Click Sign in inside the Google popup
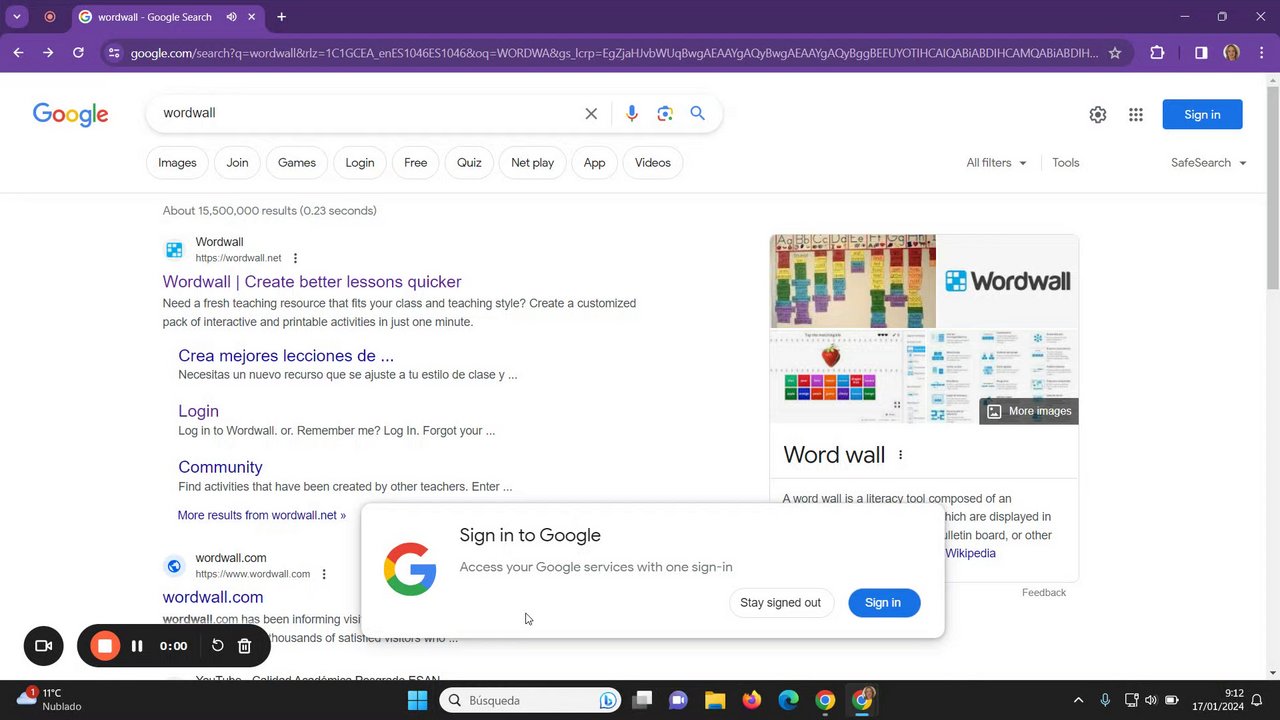The width and height of the screenshot is (1280, 720). click(x=883, y=603)
